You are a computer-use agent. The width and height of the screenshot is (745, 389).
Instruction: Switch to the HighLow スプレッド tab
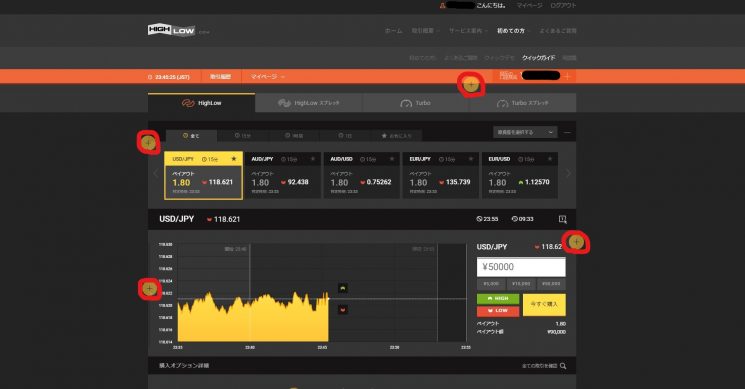coord(309,103)
